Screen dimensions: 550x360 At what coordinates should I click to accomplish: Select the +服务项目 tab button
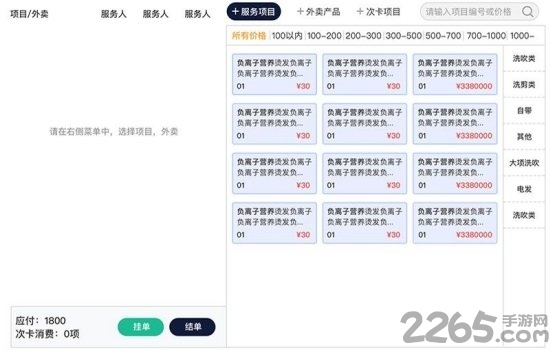point(254,12)
